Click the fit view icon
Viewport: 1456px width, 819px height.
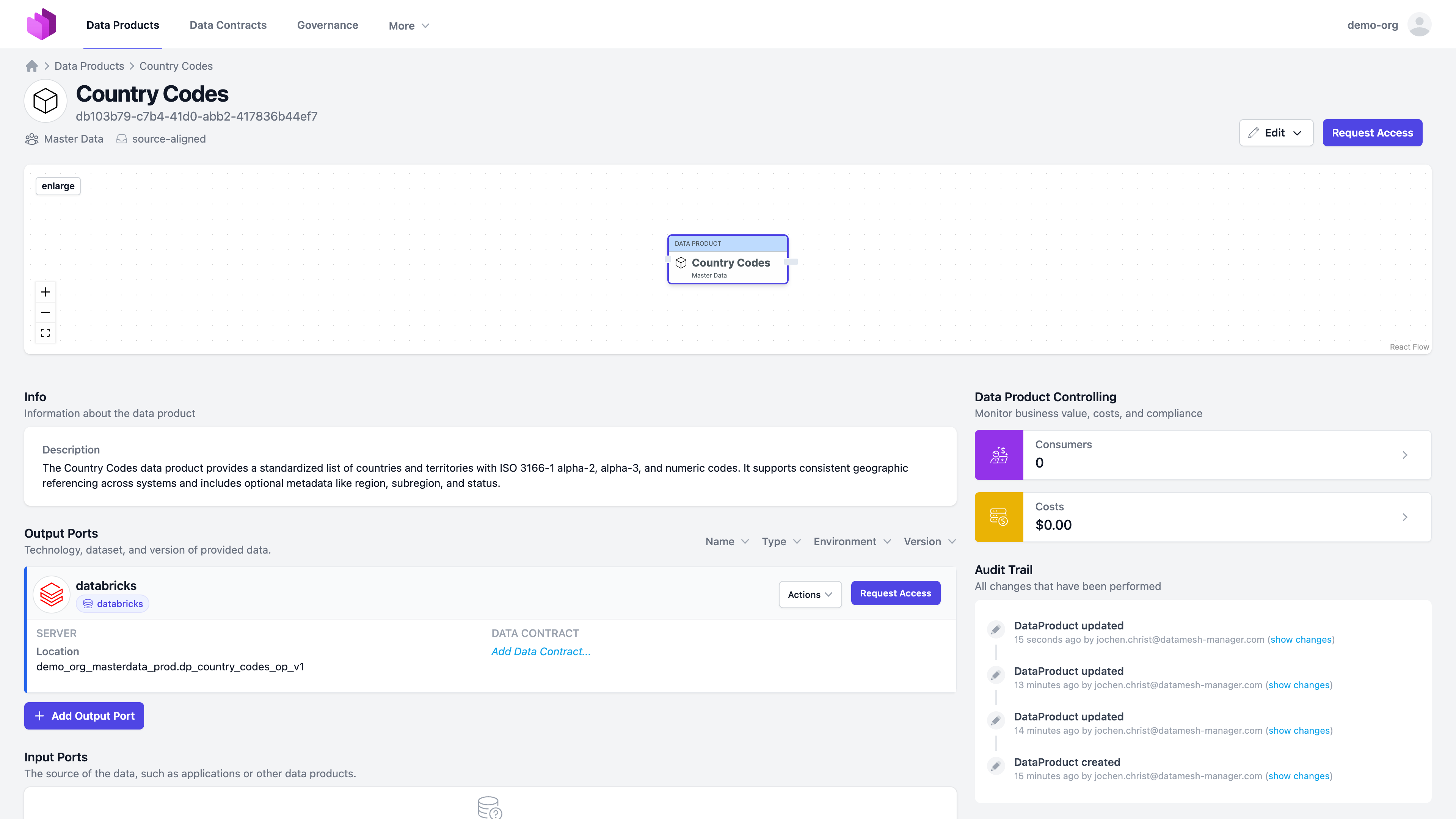click(45, 333)
